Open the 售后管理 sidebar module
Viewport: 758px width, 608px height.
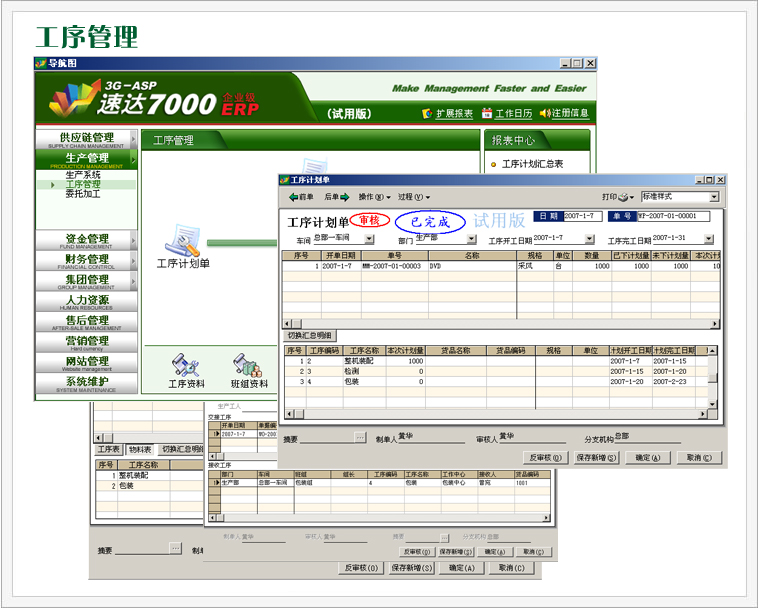[x=86, y=322]
